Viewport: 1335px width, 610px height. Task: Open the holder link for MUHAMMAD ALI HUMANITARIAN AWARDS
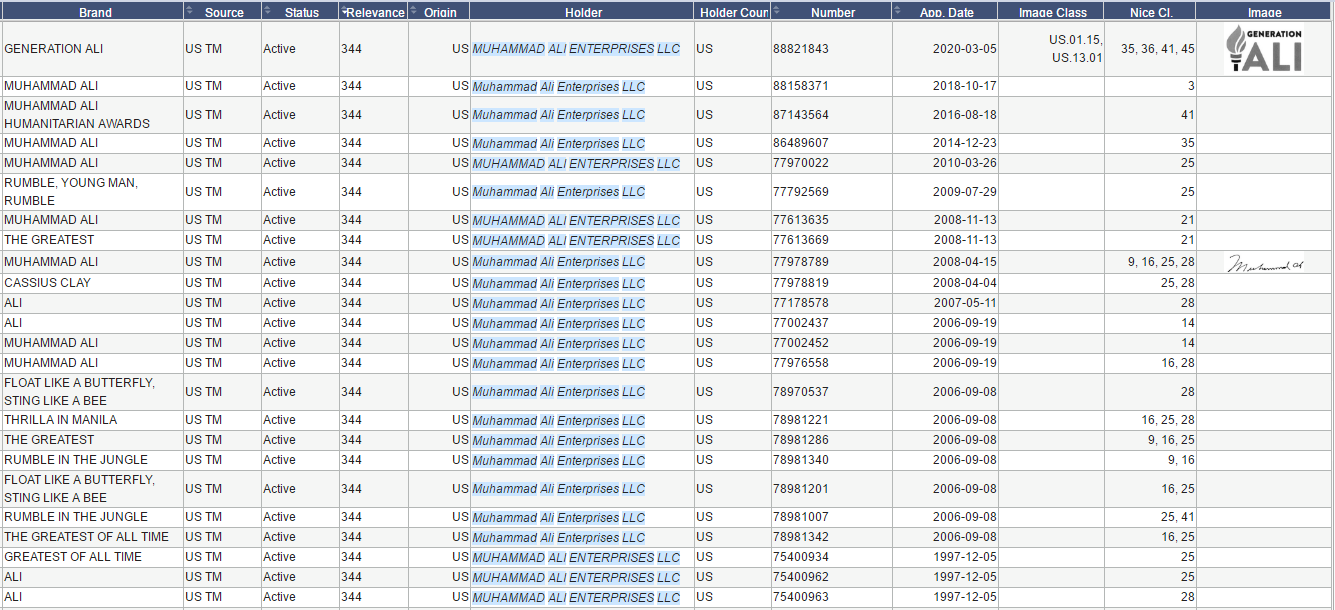click(559, 115)
